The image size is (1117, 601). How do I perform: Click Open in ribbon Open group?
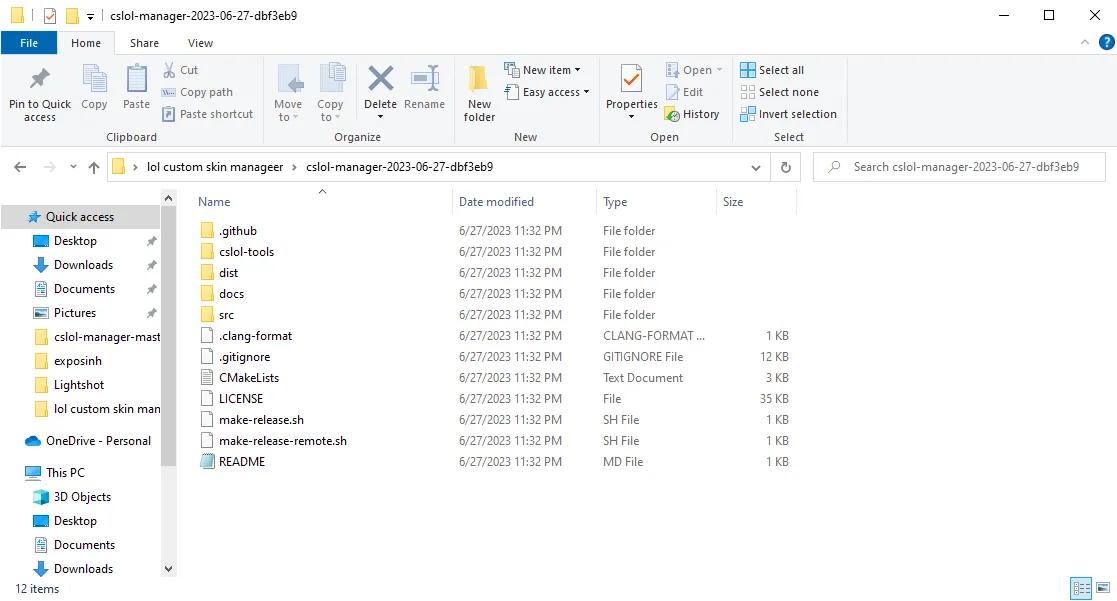pyautogui.click(x=694, y=70)
